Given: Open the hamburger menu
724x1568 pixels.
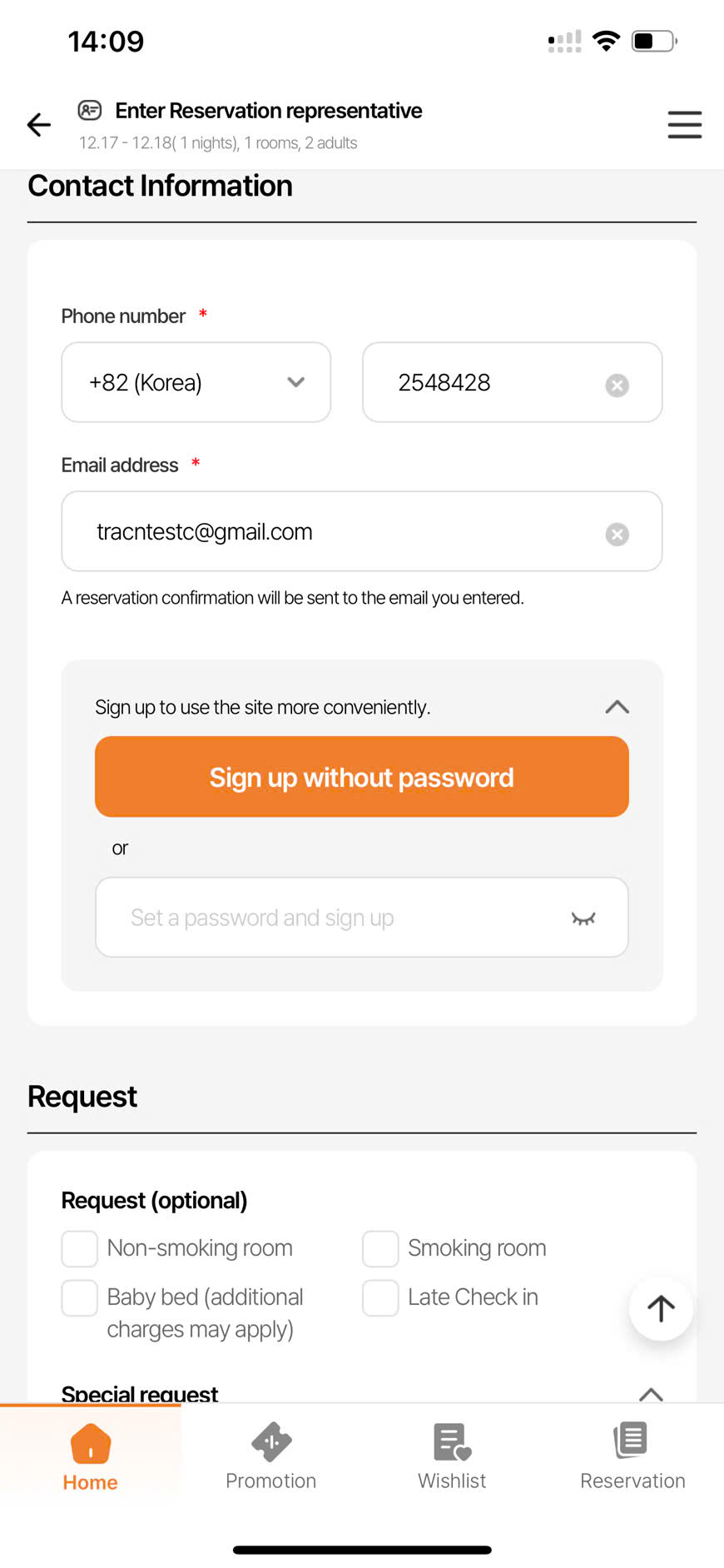Looking at the screenshot, I should coord(684,125).
